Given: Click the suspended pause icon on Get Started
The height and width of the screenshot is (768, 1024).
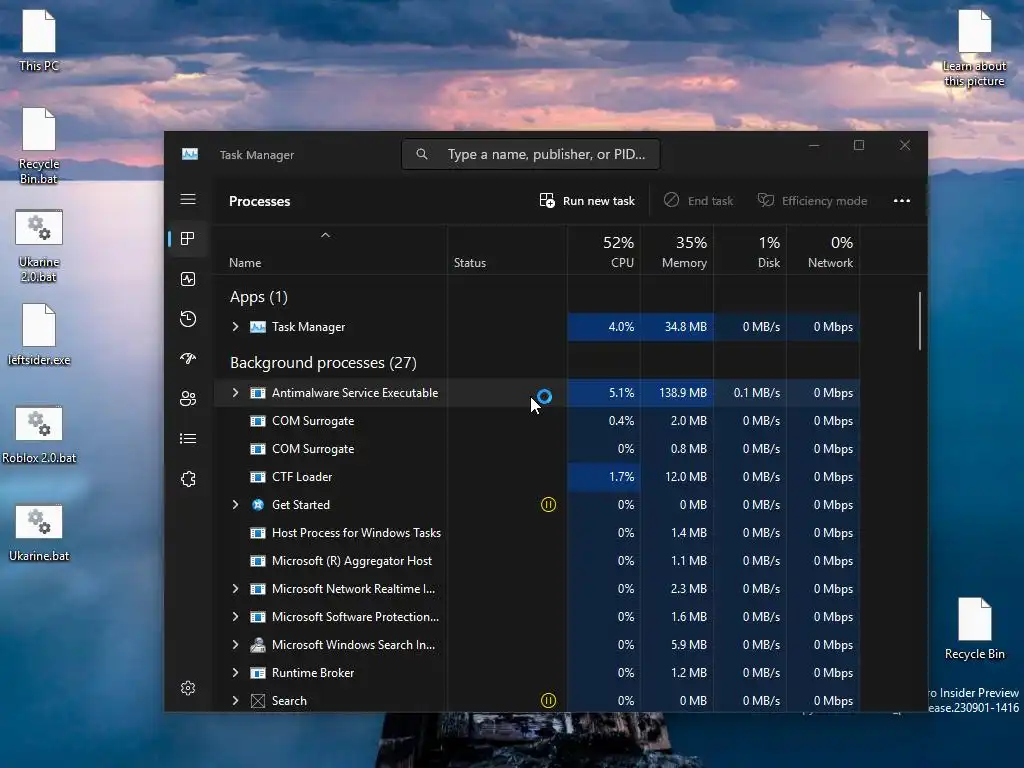Looking at the screenshot, I should [x=549, y=505].
